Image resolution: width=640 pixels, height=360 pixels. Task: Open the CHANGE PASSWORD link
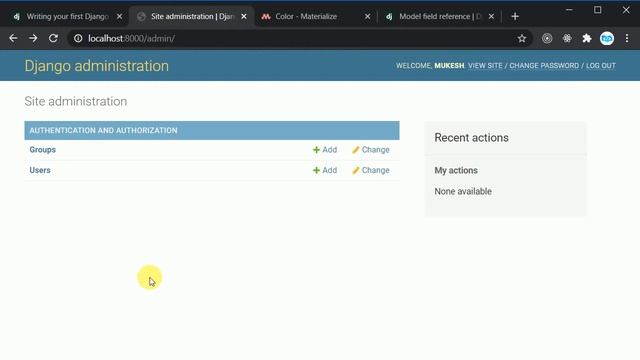point(544,66)
